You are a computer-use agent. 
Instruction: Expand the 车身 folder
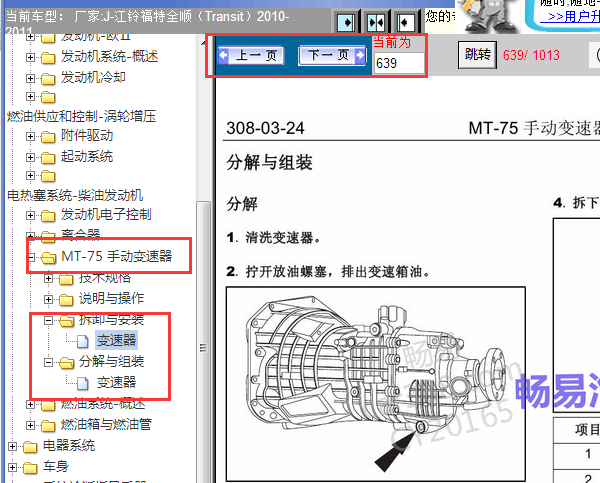(x=12, y=467)
